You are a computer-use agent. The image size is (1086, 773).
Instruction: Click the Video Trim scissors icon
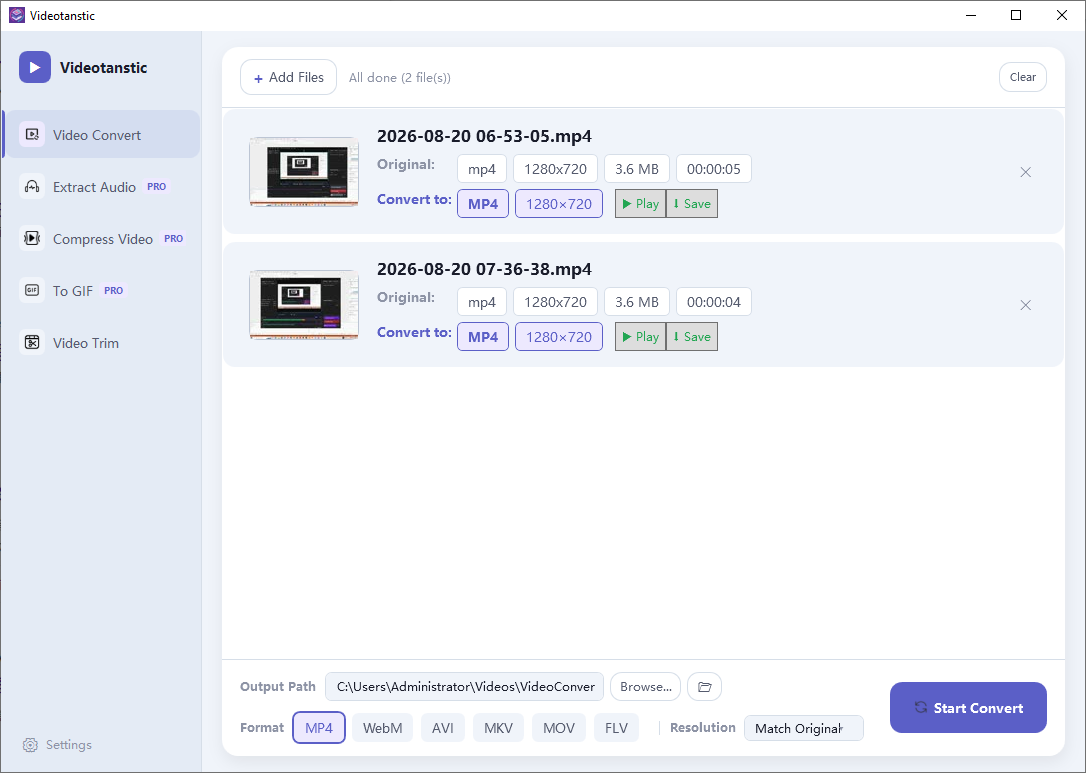click(32, 342)
